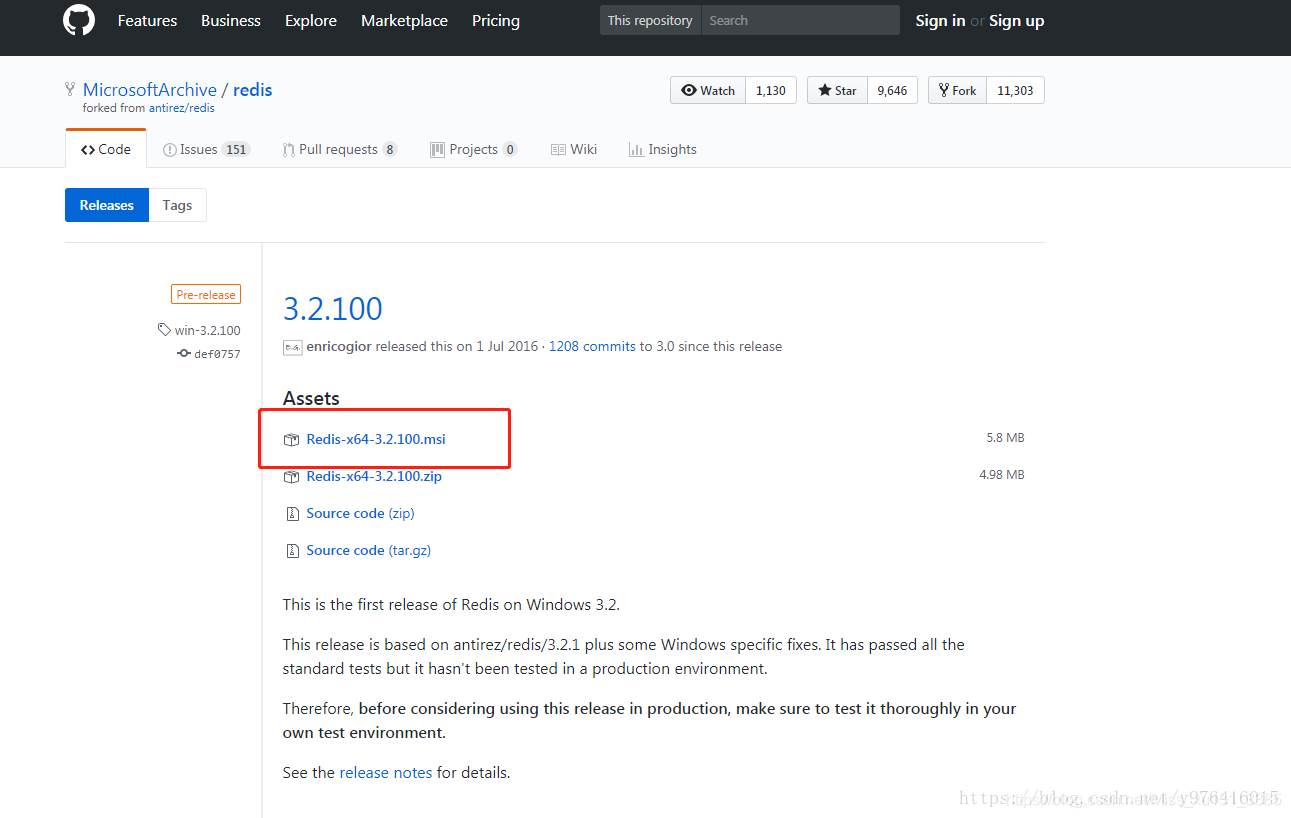
Task: Open GitHub home via Octocat logo
Action: [79, 20]
